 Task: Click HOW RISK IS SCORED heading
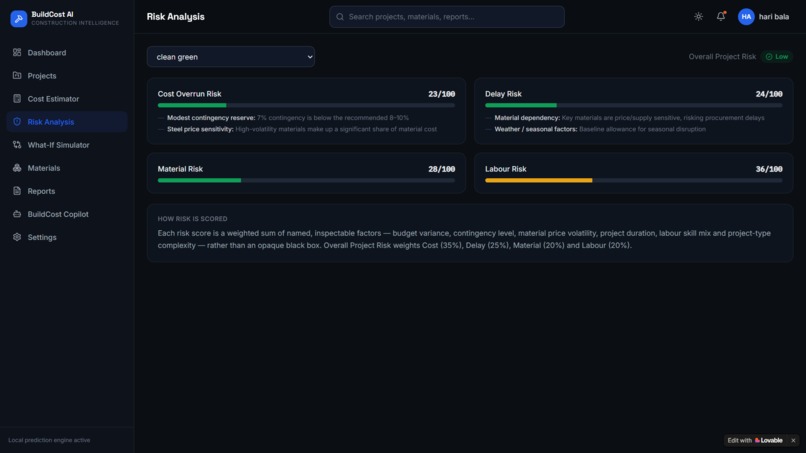[192, 219]
